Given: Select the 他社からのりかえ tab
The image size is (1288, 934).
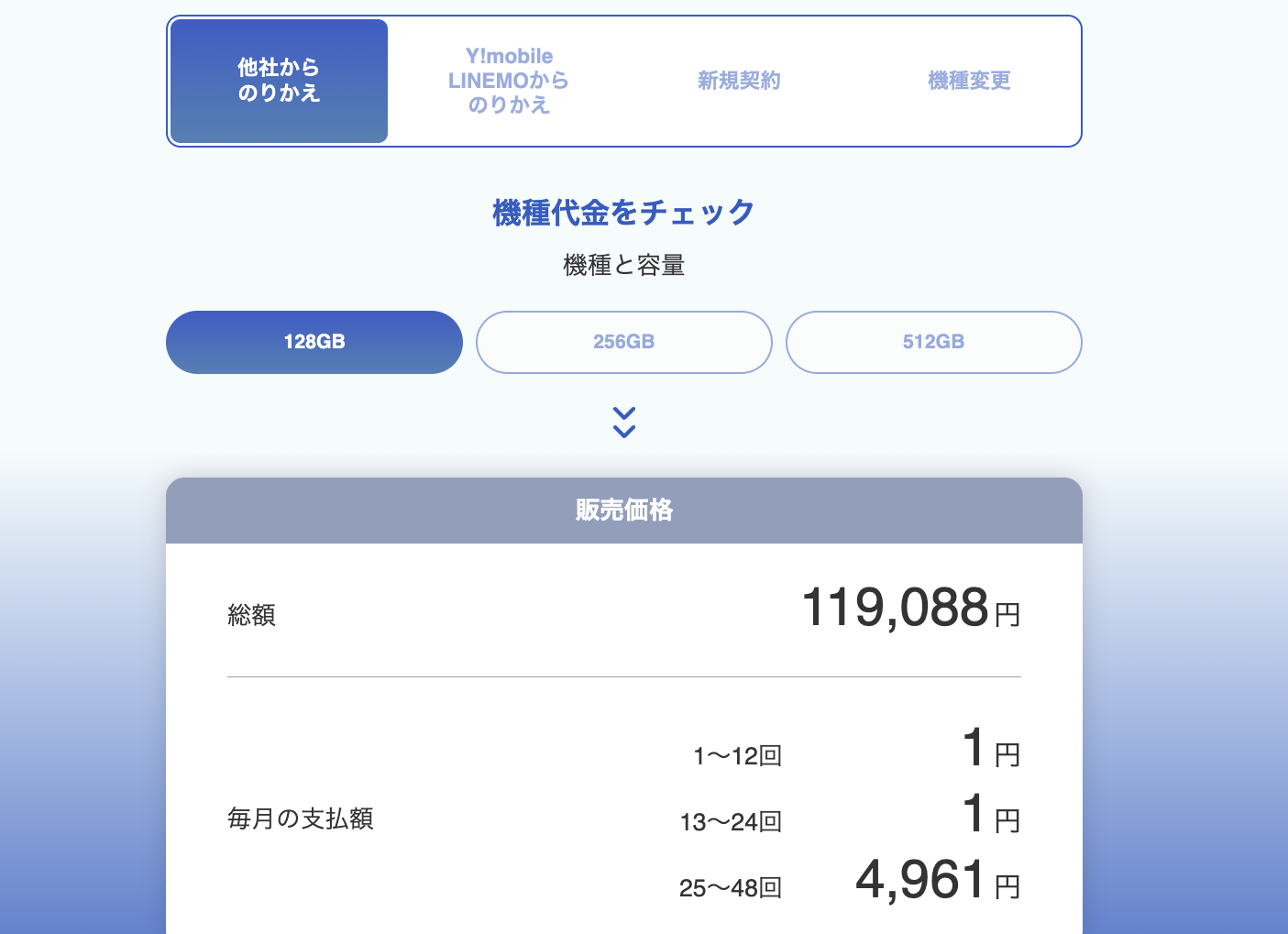Looking at the screenshot, I should click(279, 81).
